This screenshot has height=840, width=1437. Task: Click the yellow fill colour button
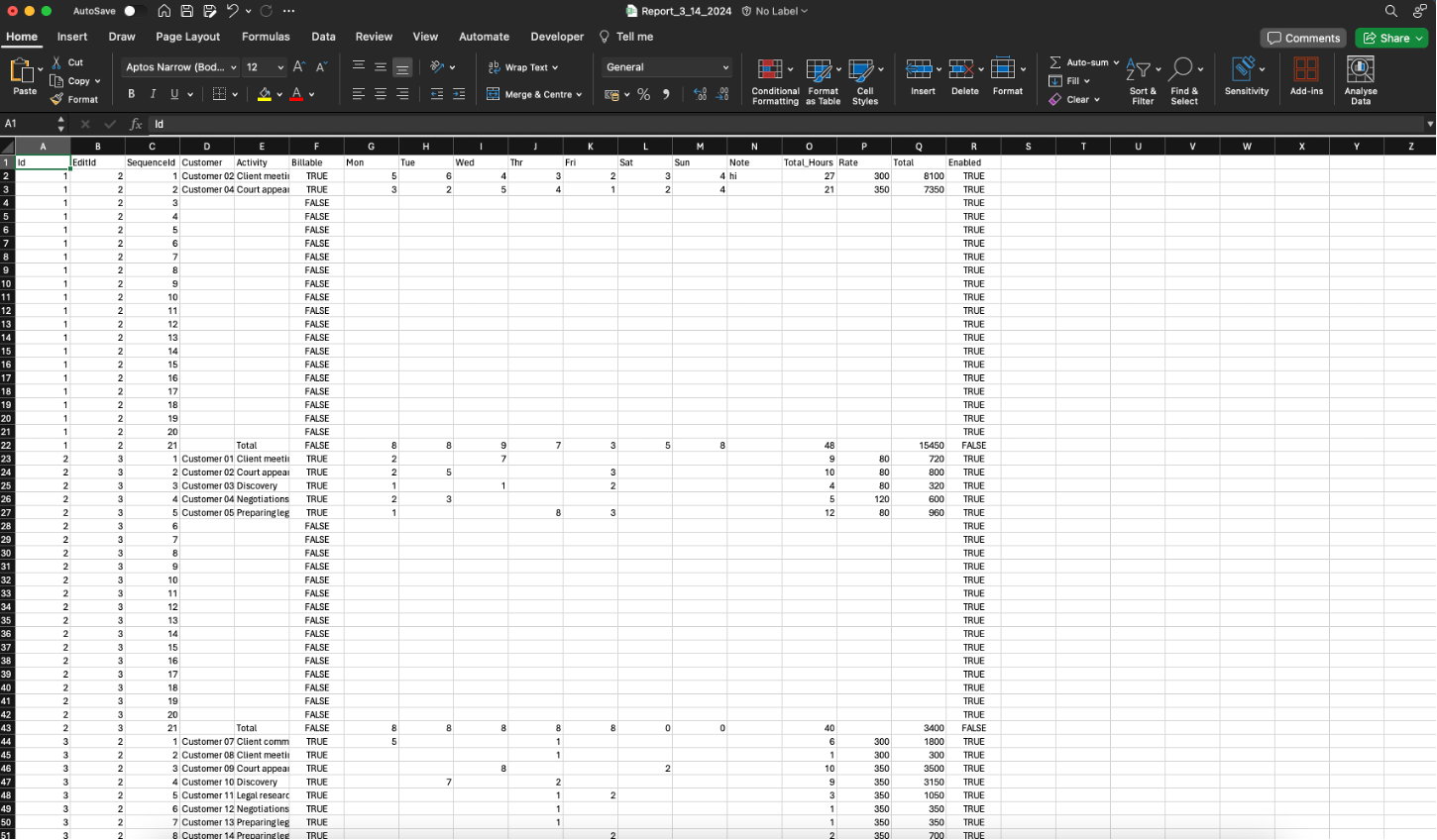coord(264,94)
